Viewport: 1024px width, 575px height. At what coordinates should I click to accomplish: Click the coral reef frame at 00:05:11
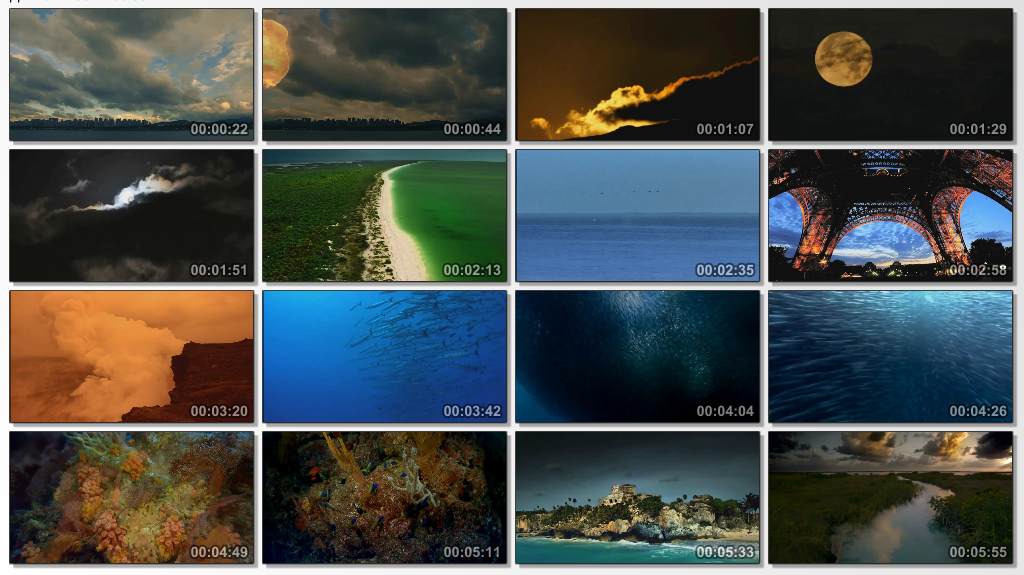pos(385,497)
